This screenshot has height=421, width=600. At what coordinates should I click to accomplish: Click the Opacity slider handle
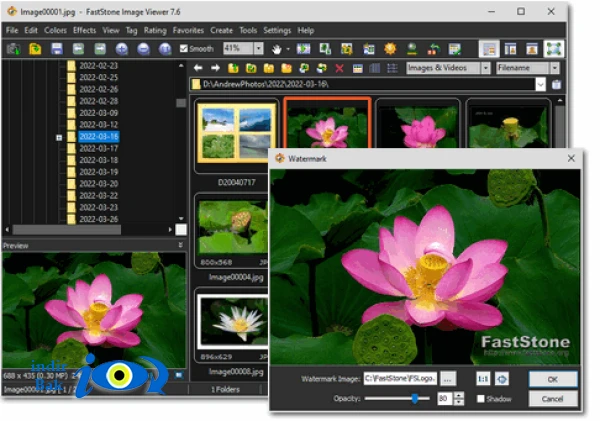coord(415,398)
